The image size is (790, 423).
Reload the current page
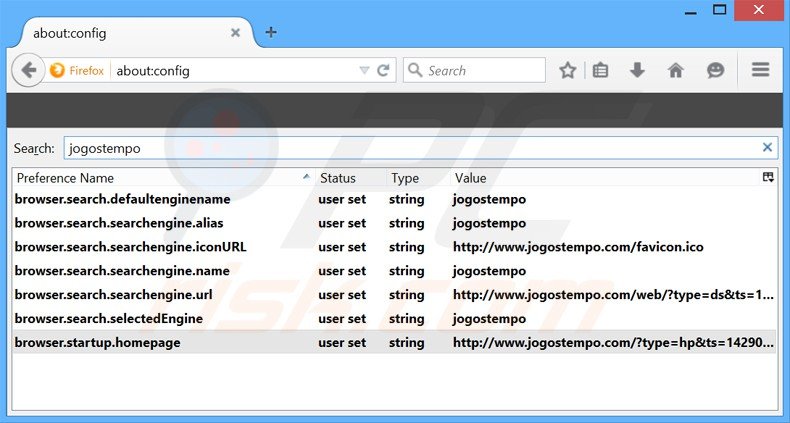(x=384, y=70)
